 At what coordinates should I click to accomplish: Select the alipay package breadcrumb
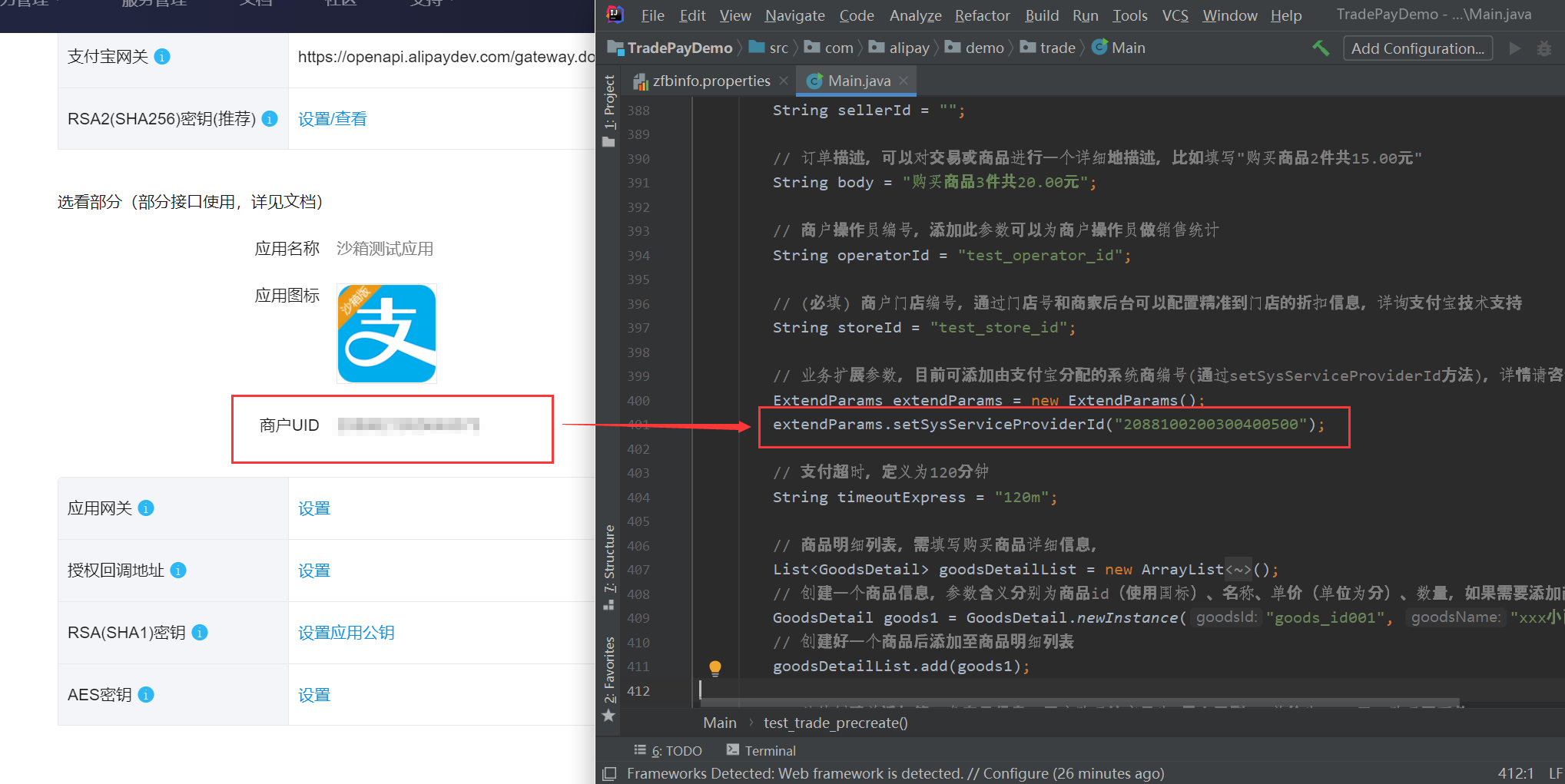tap(899, 48)
